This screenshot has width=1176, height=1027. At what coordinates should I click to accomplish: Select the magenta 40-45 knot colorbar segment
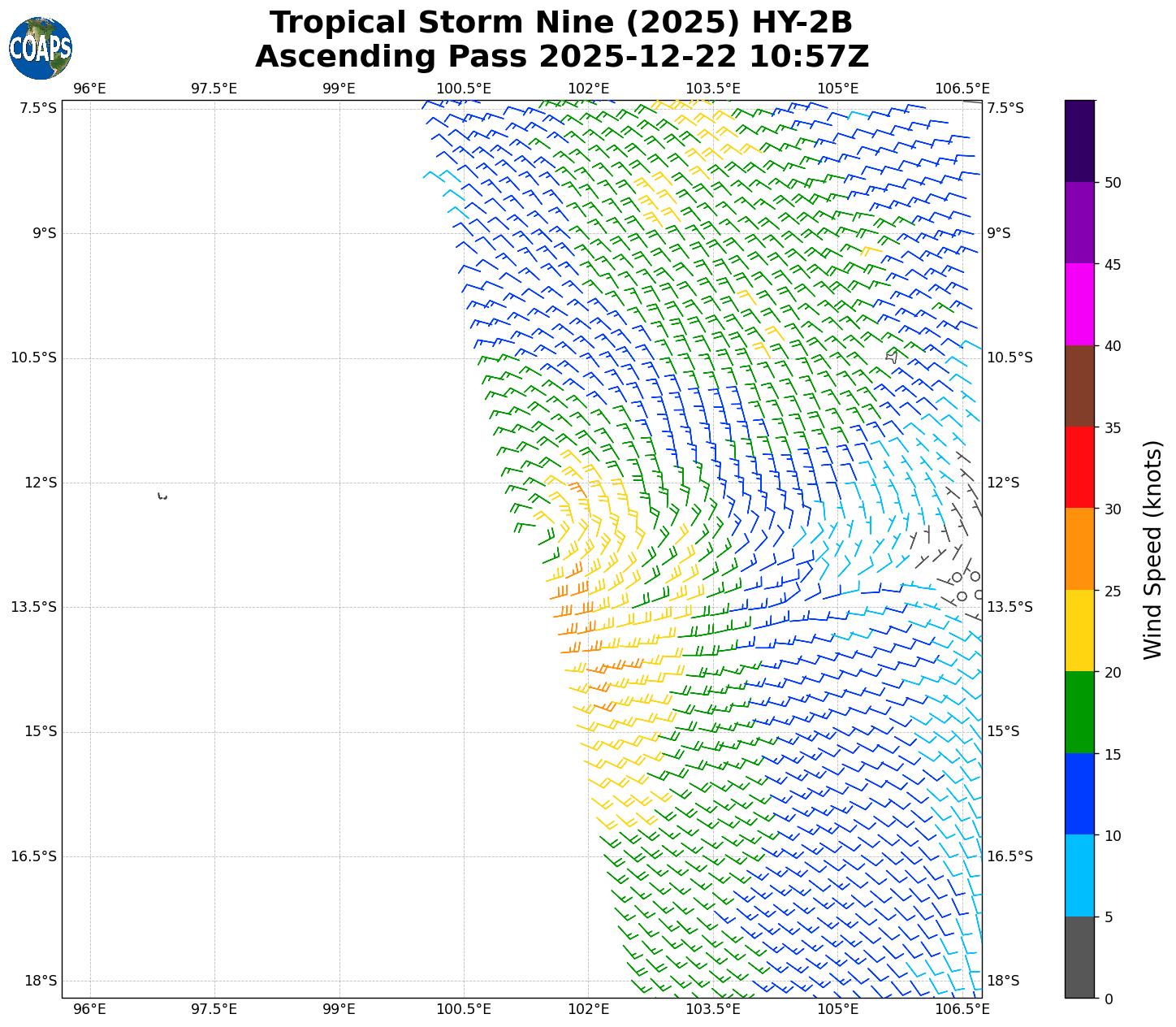point(1079,304)
